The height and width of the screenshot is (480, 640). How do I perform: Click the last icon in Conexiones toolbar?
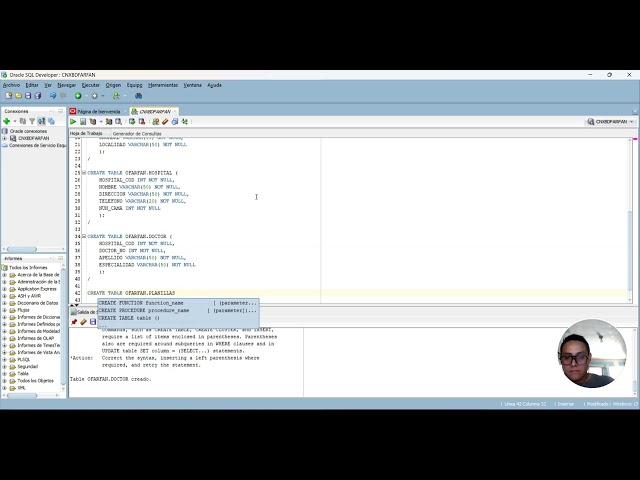click(x=51, y=121)
